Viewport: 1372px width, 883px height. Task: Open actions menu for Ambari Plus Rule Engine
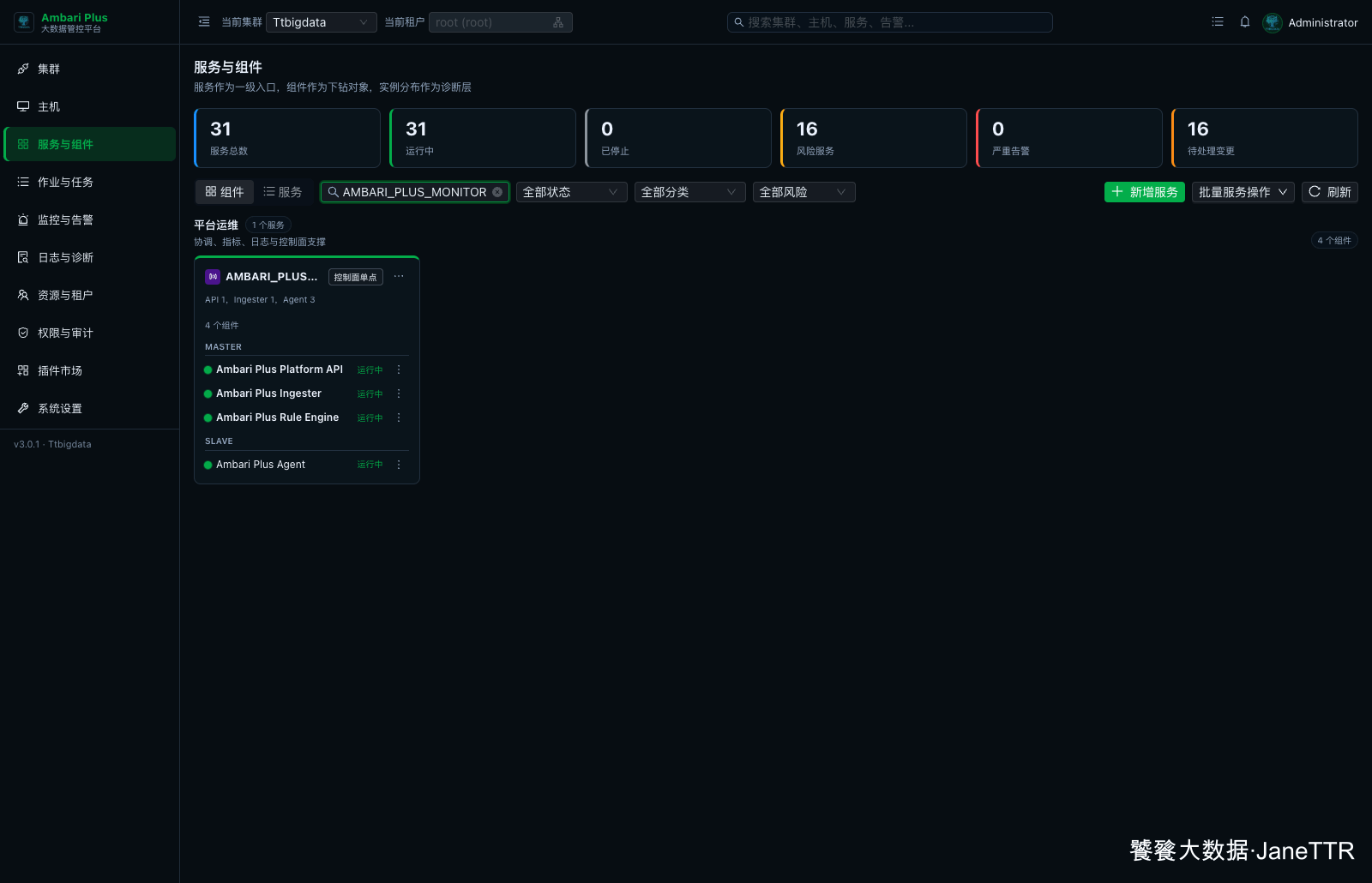pos(399,417)
